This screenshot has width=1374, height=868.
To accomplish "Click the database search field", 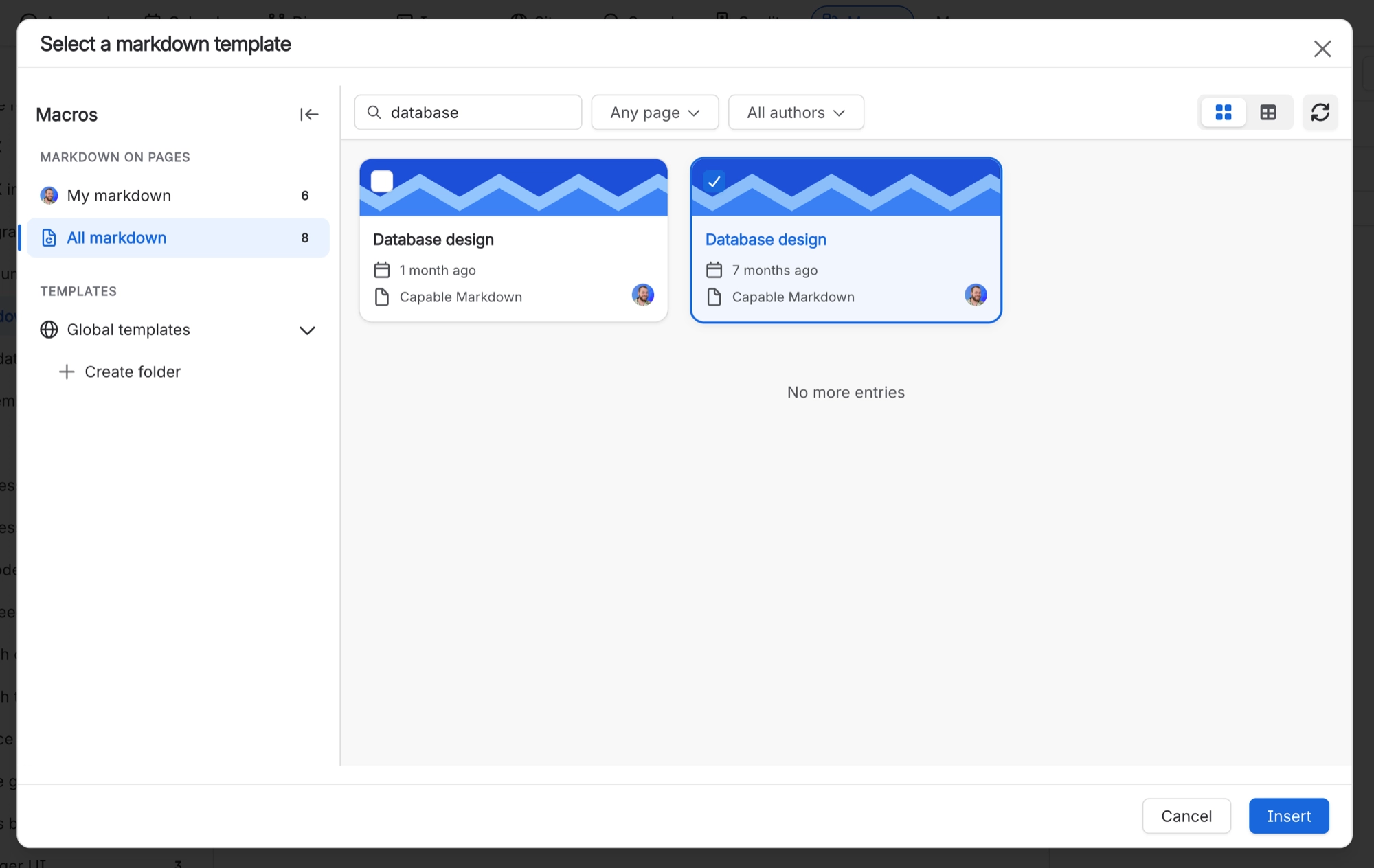I will click(468, 113).
